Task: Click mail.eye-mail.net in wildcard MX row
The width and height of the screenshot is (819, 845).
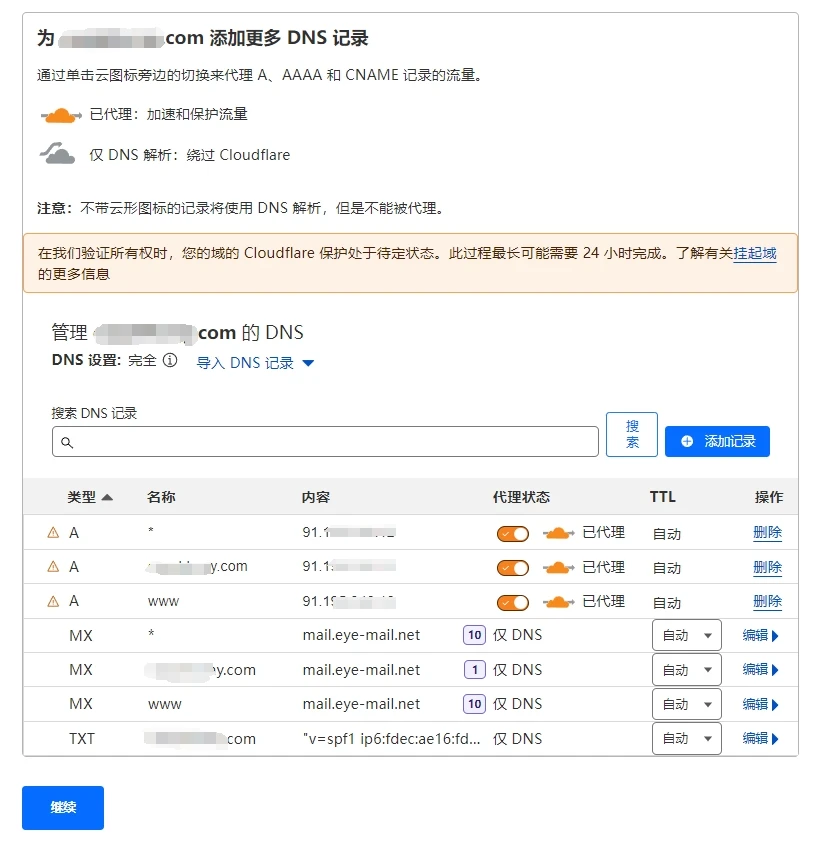Action: pyautogui.click(x=361, y=635)
